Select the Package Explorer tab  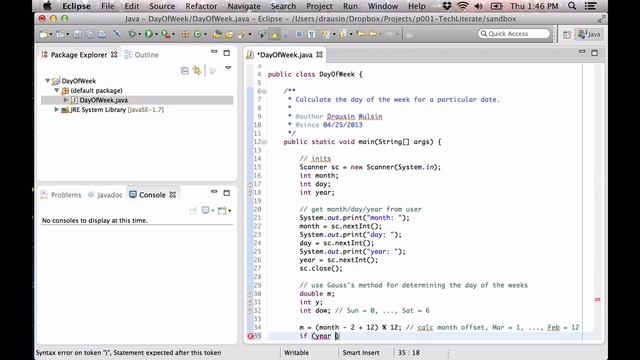click(79, 55)
